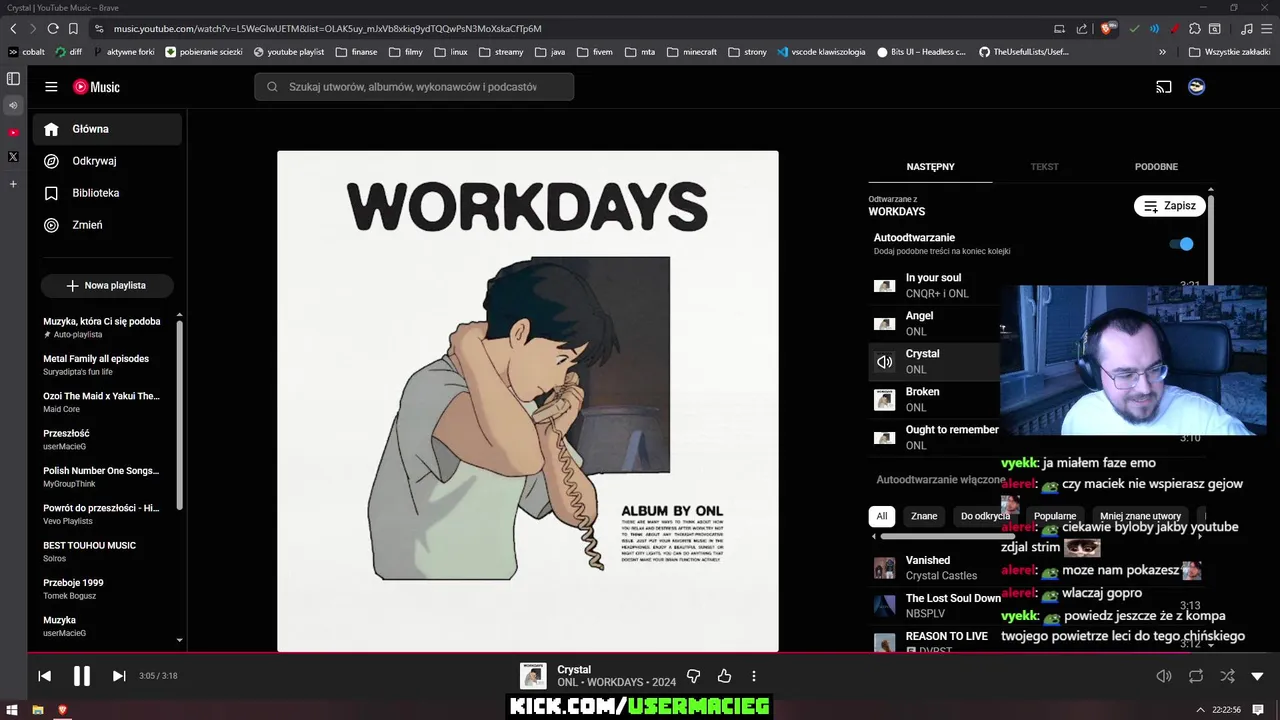Open the three-dot song options menu
This screenshot has width=1280, height=720.
(x=754, y=676)
